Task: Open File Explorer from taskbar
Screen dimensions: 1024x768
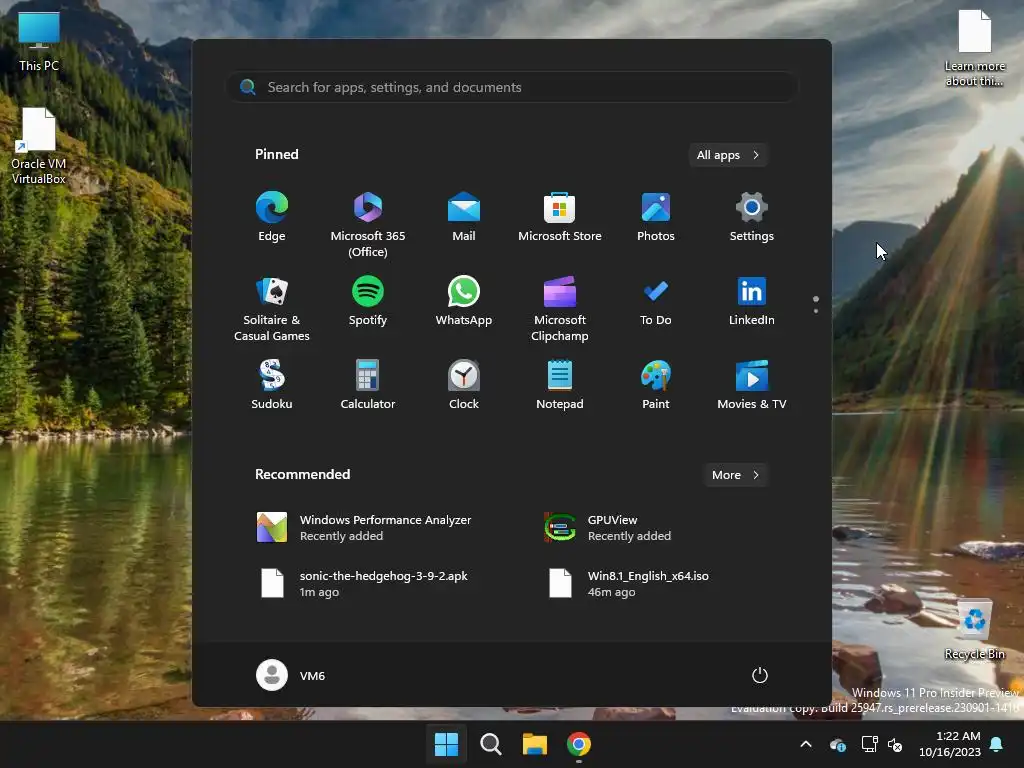Action: click(534, 744)
